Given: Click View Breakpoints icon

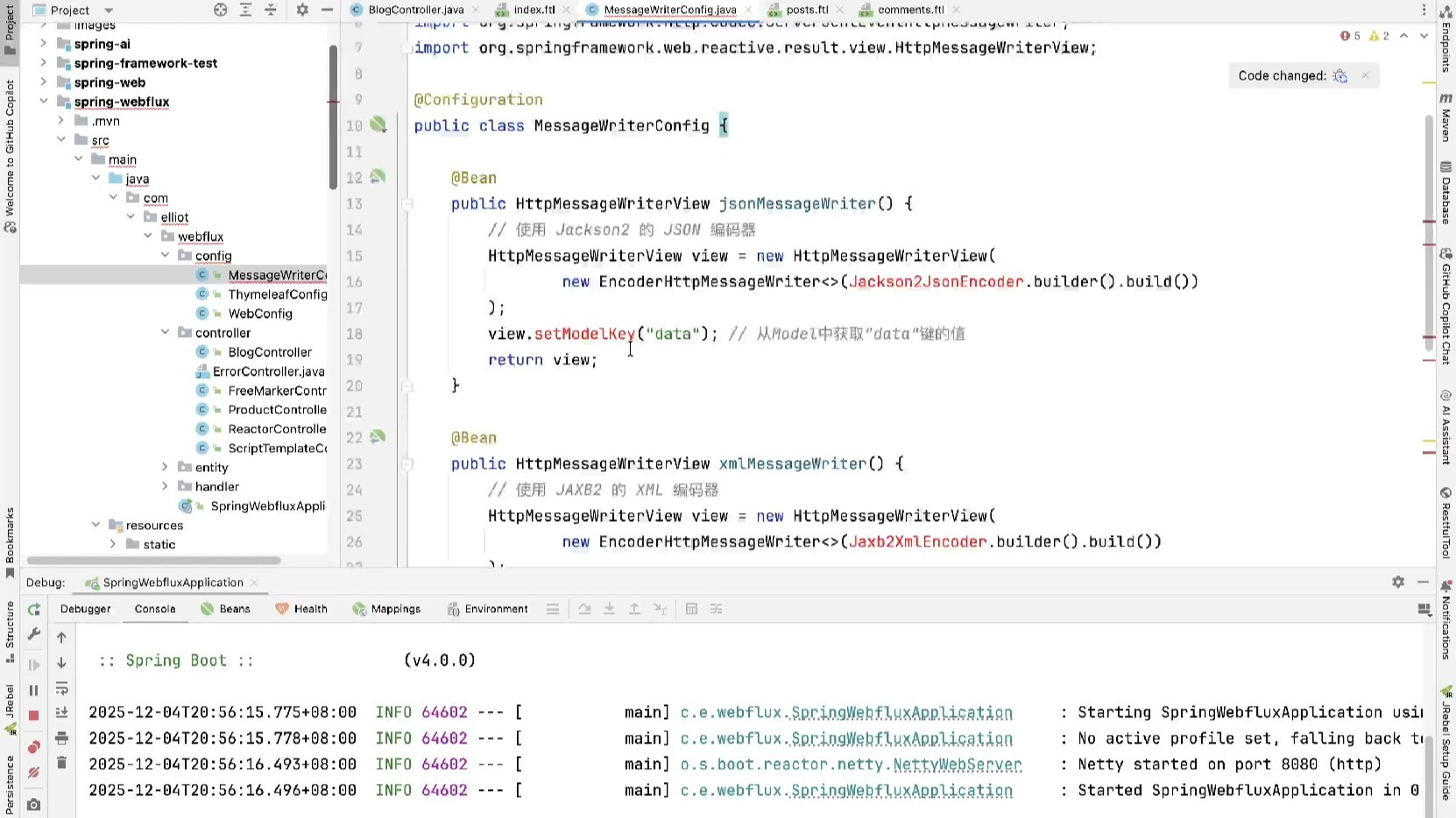Looking at the screenshot, I should (x=33, y=747).
